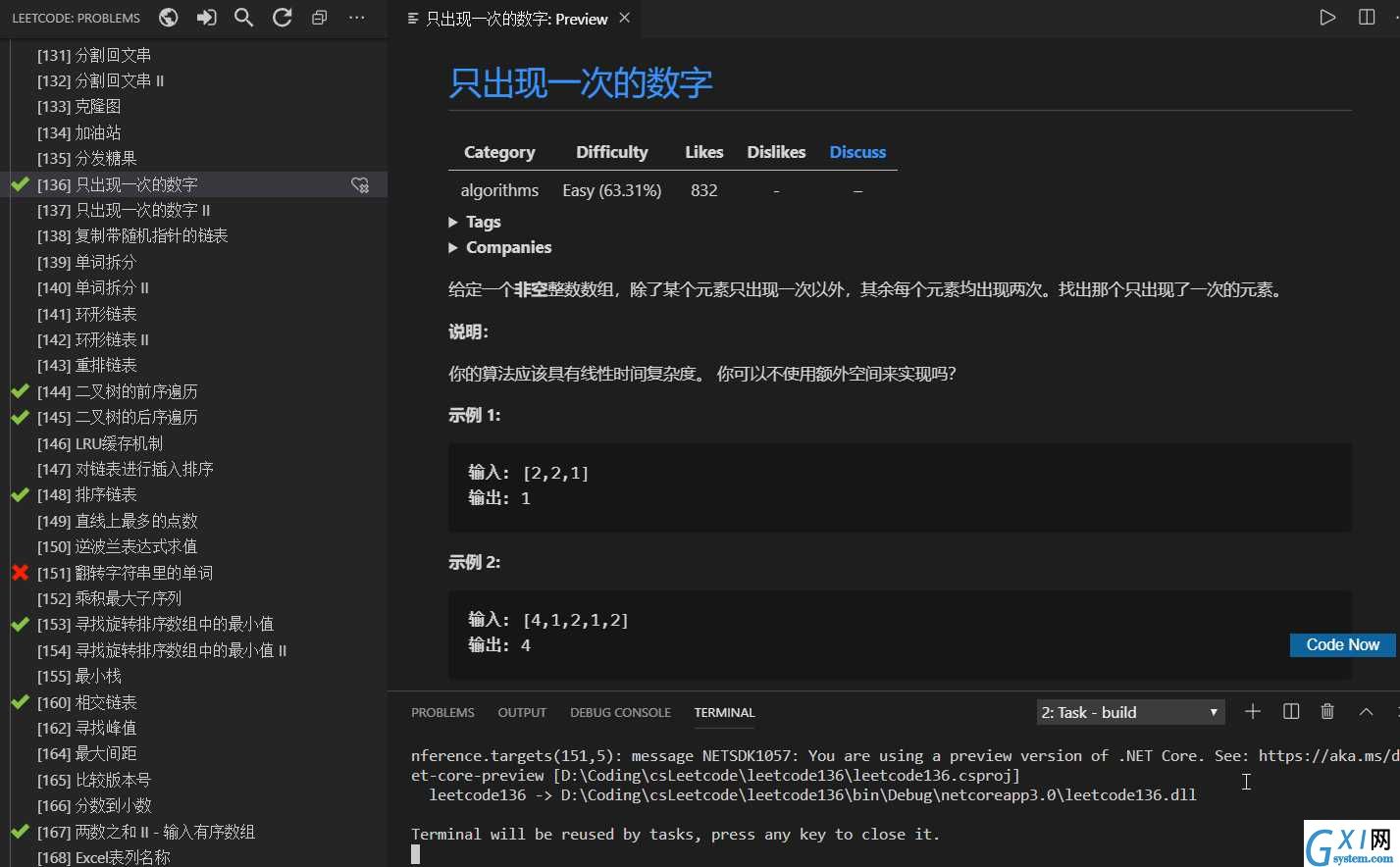Click the terminal output line with leetcode136.dll
Image resolution: width=1400 pixels, height=867 pixels.
point(812,794)
